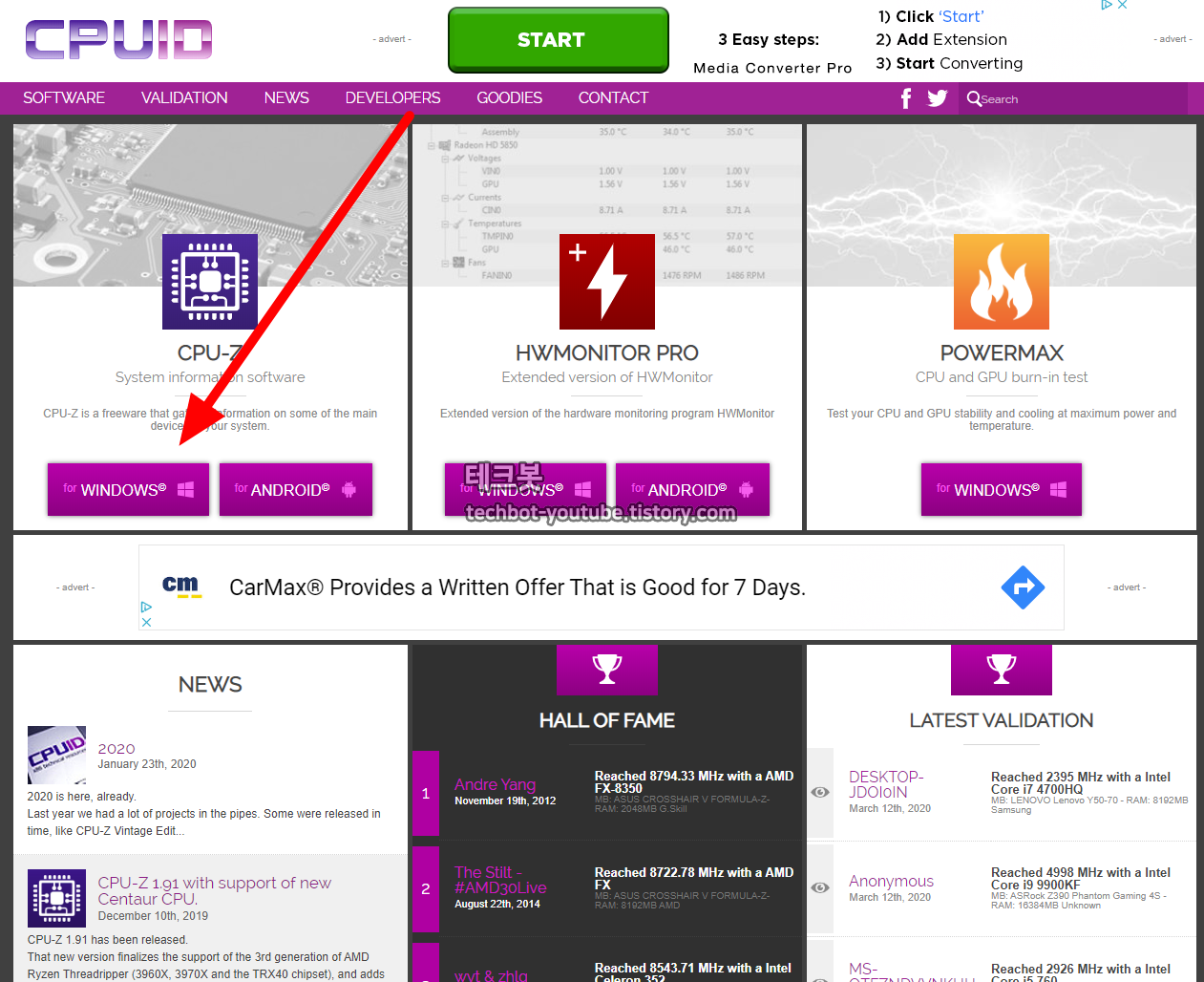
Task: Click the HWMonitor Pro lightning icon
Action: pos(607,282)
